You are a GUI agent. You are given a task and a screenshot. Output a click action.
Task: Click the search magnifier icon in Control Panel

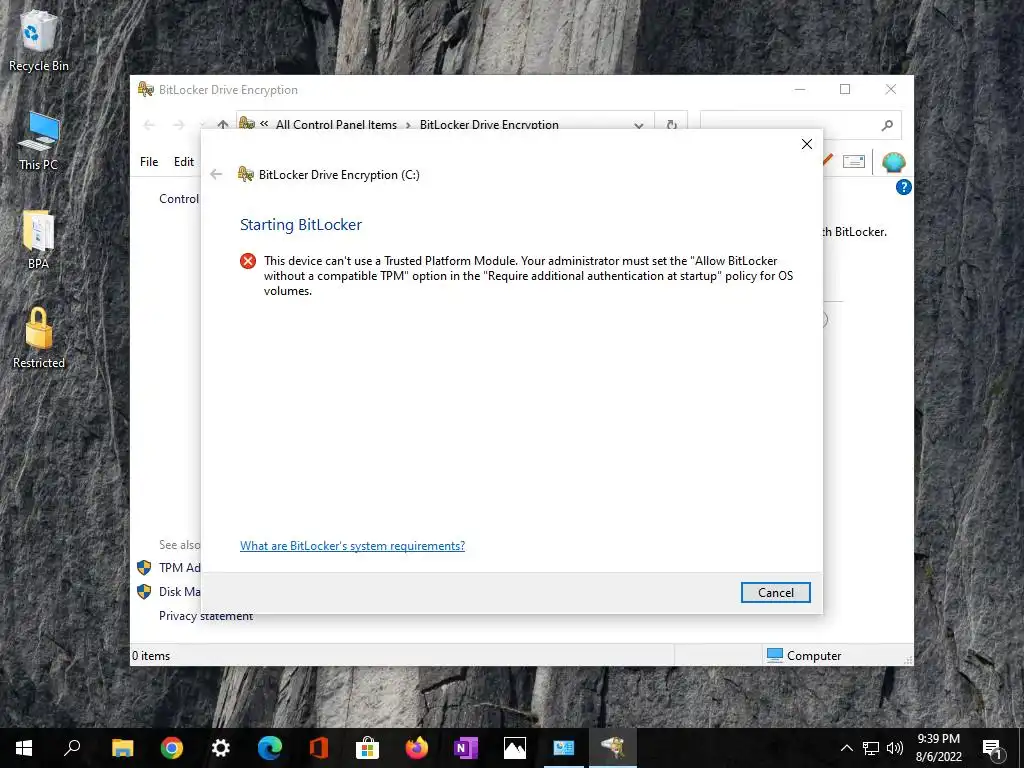pos(887,125)
